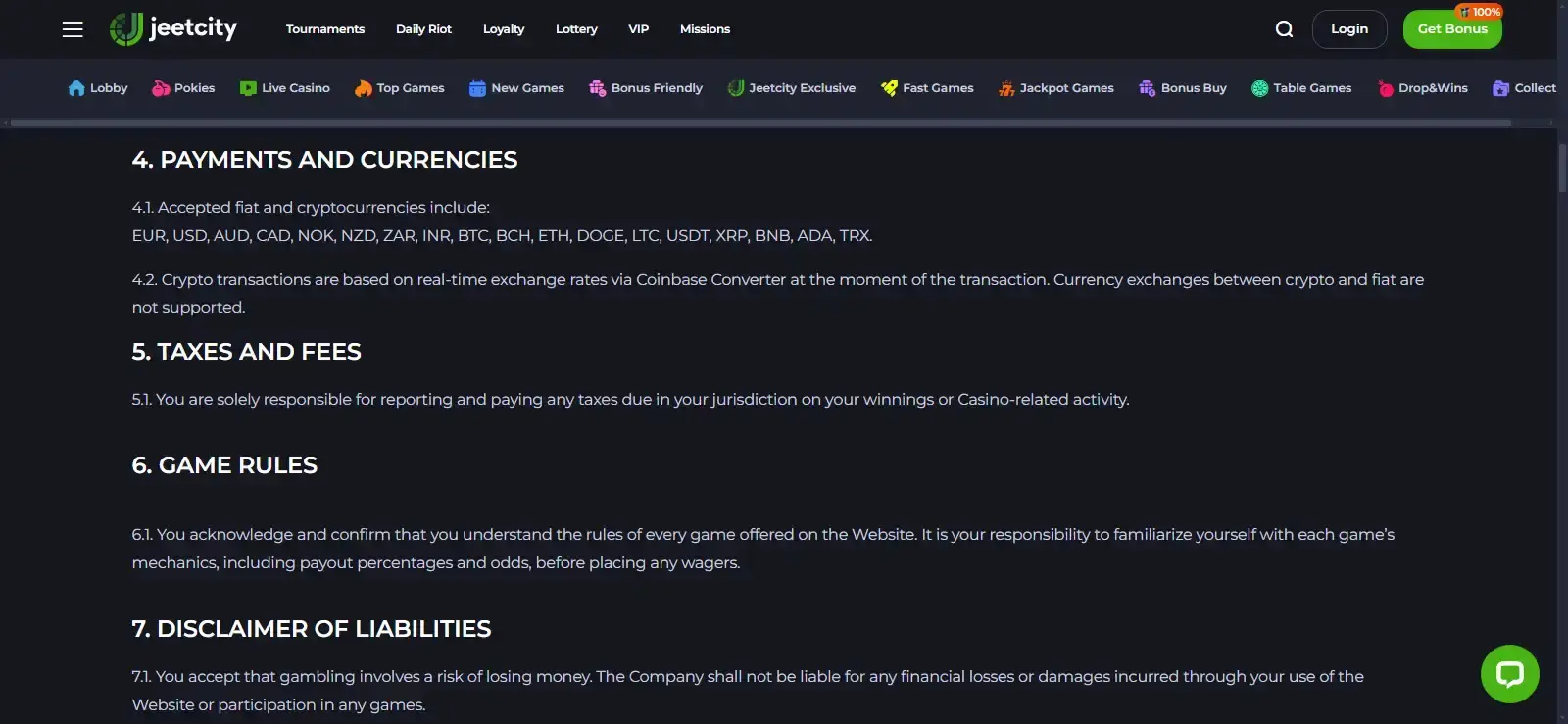The width and height of the screenshot is (1568, 724).
Task: Click the Drop&Wins icon
Action: coord(1385,88)
